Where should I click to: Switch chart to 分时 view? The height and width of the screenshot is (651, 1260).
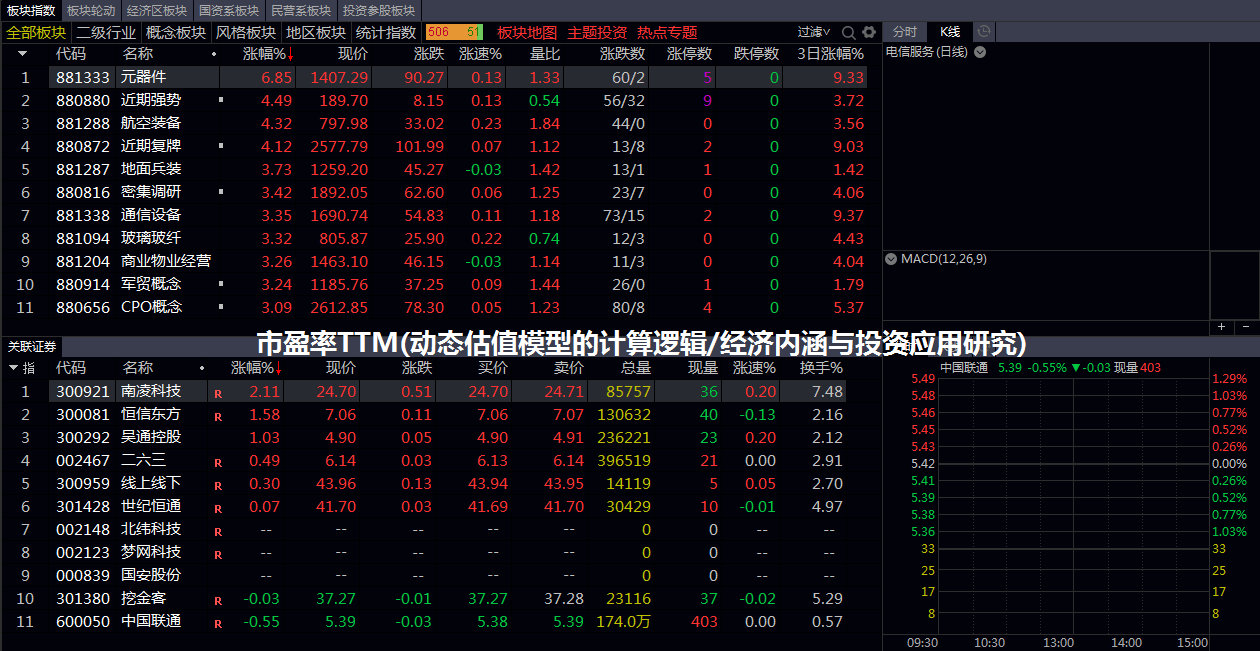tap(905, 32)
